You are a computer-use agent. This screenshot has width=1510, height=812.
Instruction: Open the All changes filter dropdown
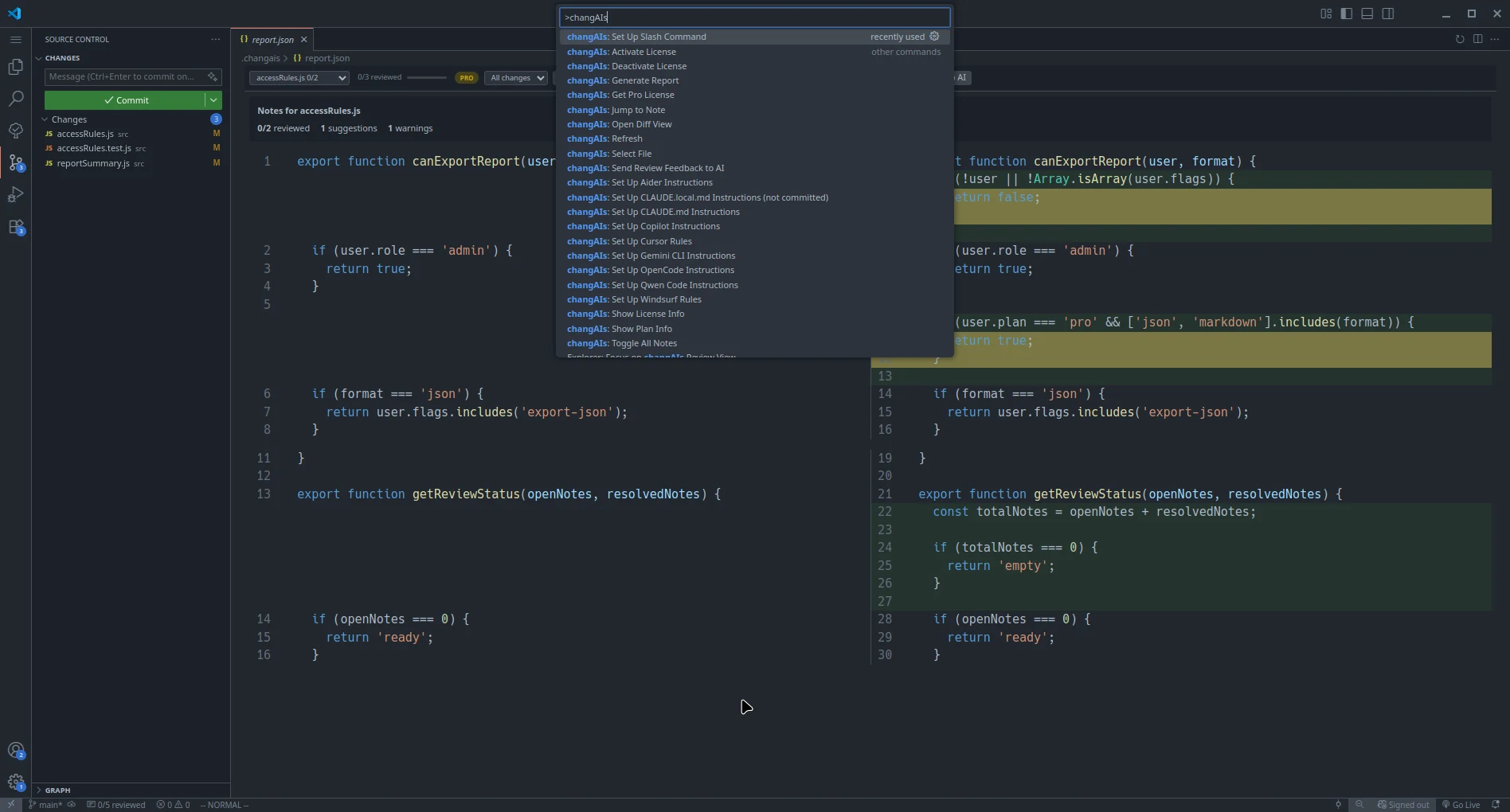pos(515,78)
